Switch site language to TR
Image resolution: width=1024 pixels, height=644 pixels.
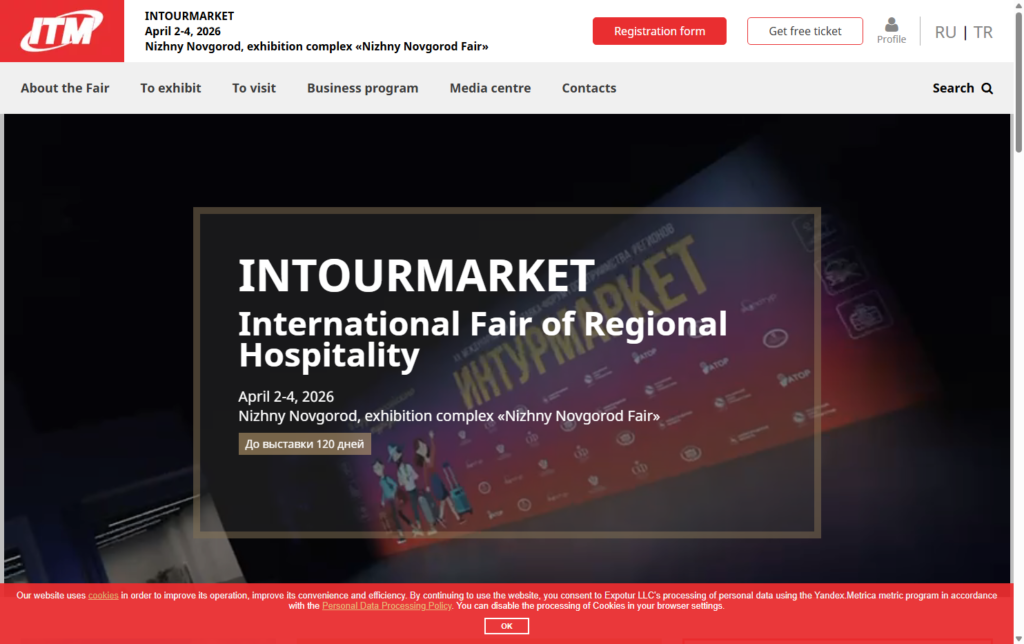point(983,32)
